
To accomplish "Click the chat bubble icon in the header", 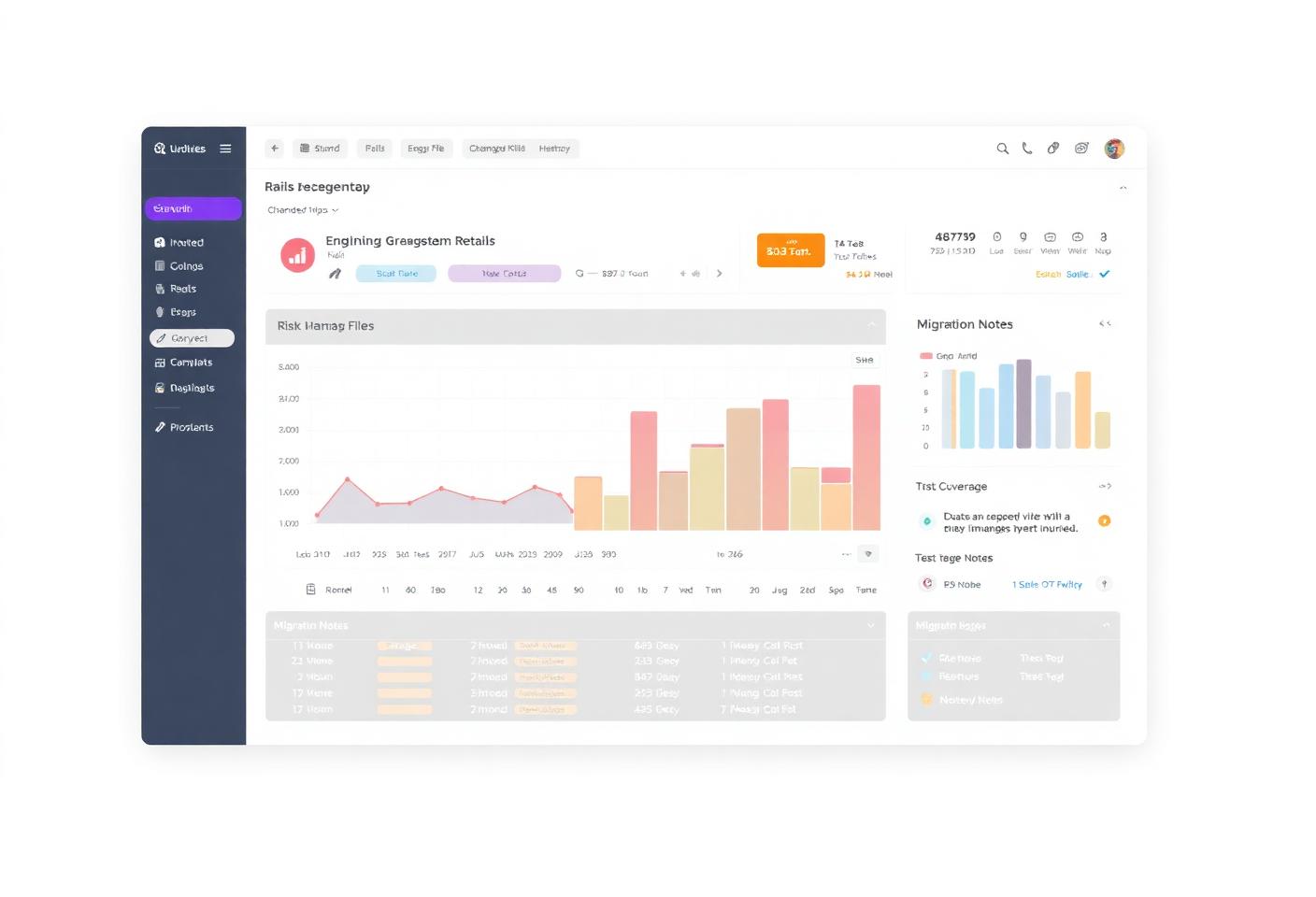I will (1081, 149).
